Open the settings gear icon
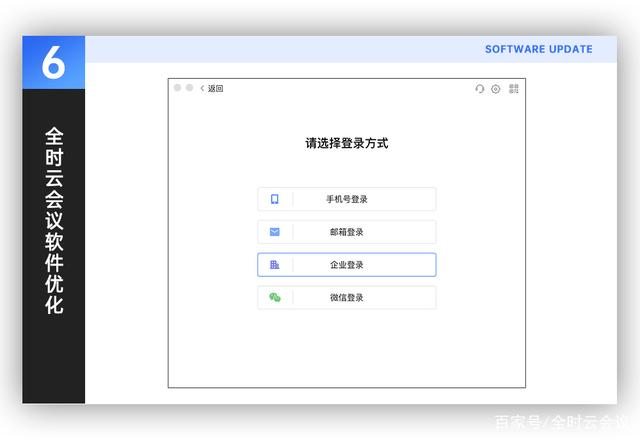Screen dimensions: 640x440 click(x=496, y=89)
